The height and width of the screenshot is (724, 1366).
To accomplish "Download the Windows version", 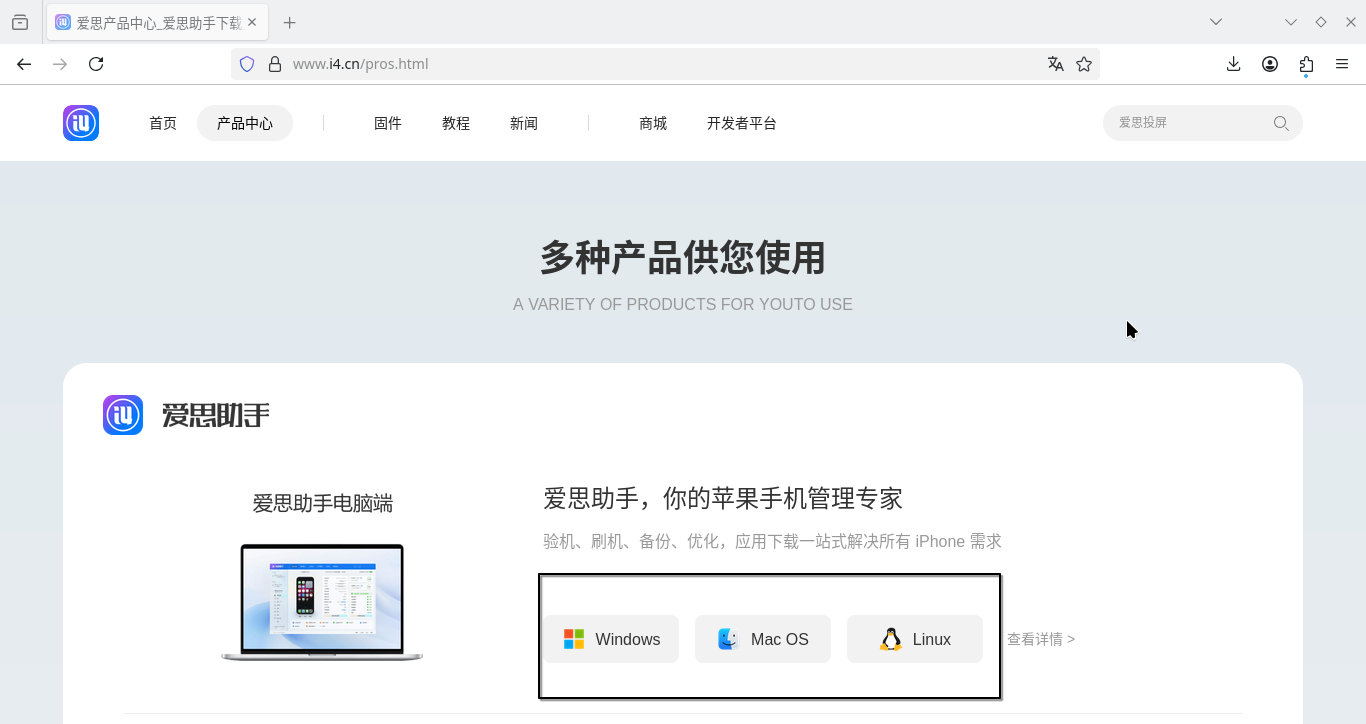I will point(611,639).
